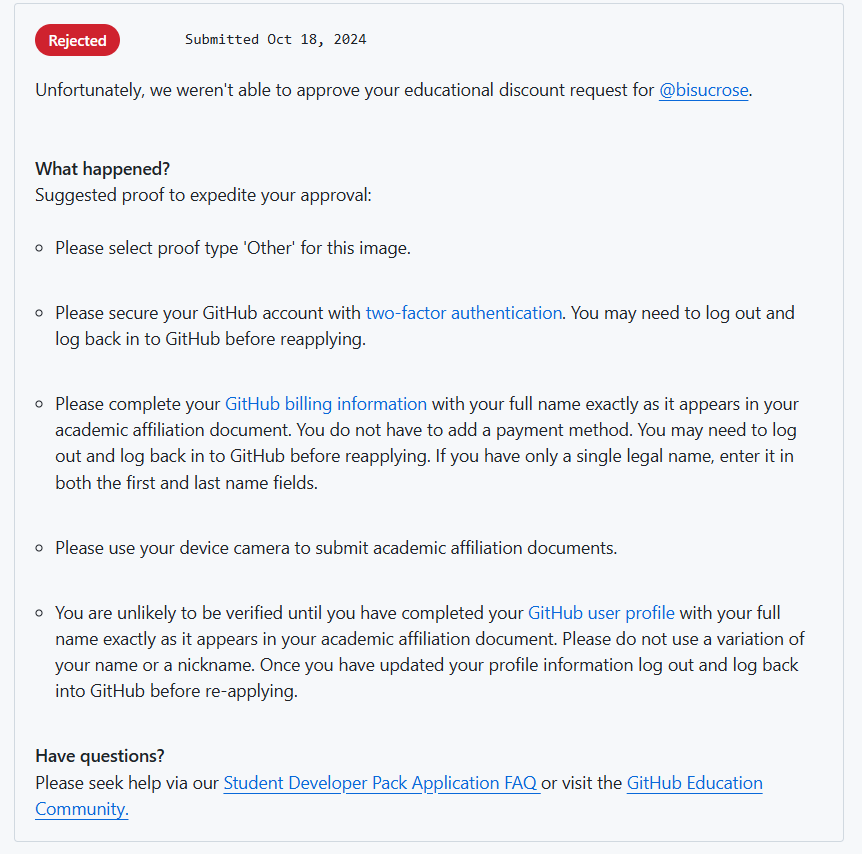Click the 'What happened?' heading
The height and width of the screenshot is (854, 862).
tap(102, 169)
